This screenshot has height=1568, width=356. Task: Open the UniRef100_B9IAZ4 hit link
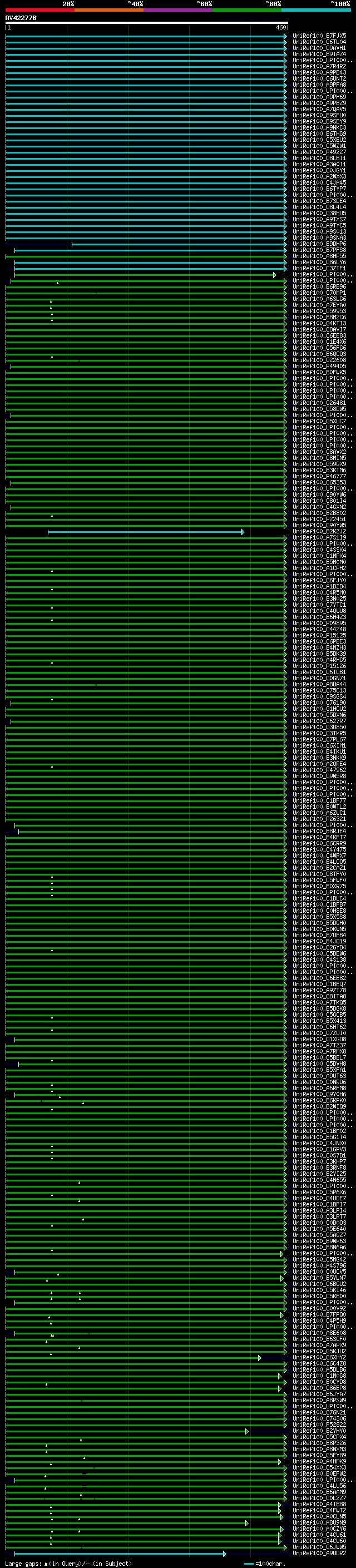[319, 54]
